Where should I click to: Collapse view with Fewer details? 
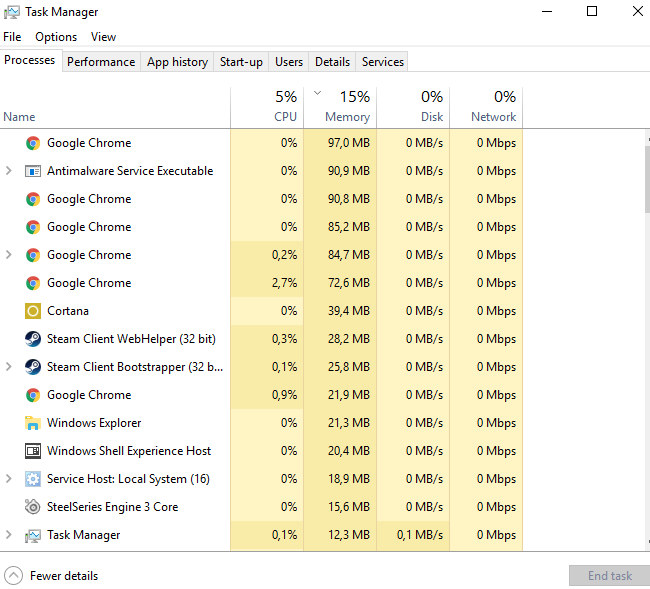(x=51, y=576)
